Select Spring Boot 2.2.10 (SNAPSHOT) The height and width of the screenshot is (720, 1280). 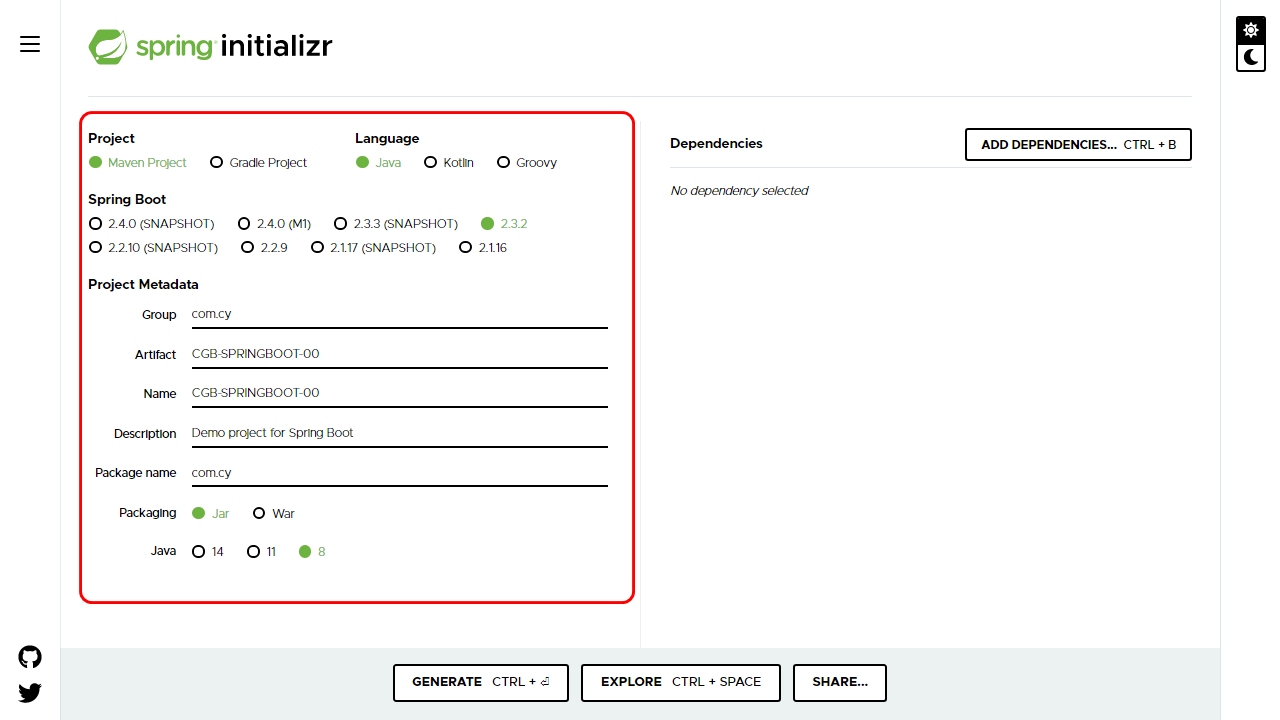(x=153, y=247)
